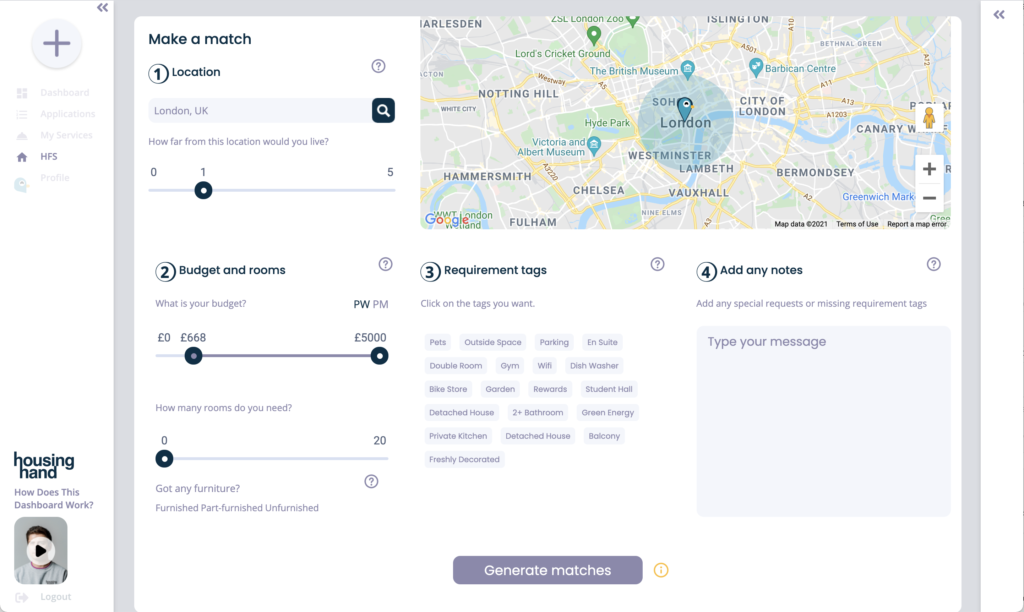Viewport: 1024px width, 612px height.
Task: Click Logout in sidebar
Action: click(x=56, y=596)
